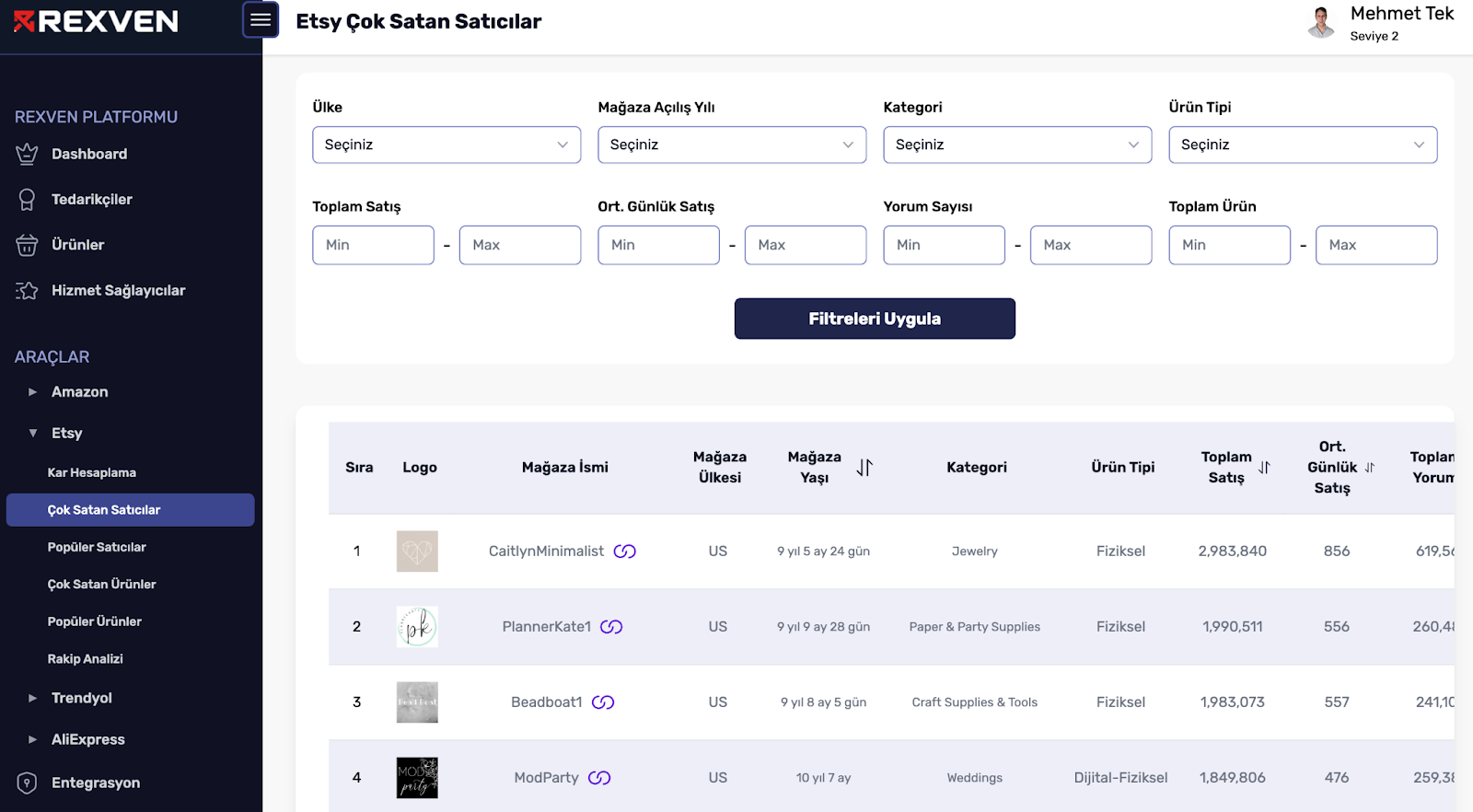This screenshot has width=1473, height=812.
Task: Open the Kategori filter dropdown
Action: pyautogui.click(x=1017, y=145)
